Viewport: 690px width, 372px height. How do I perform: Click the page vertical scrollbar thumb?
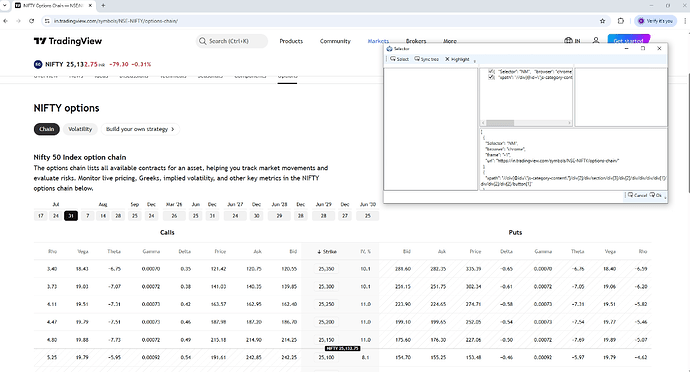[x=688, y=132]
